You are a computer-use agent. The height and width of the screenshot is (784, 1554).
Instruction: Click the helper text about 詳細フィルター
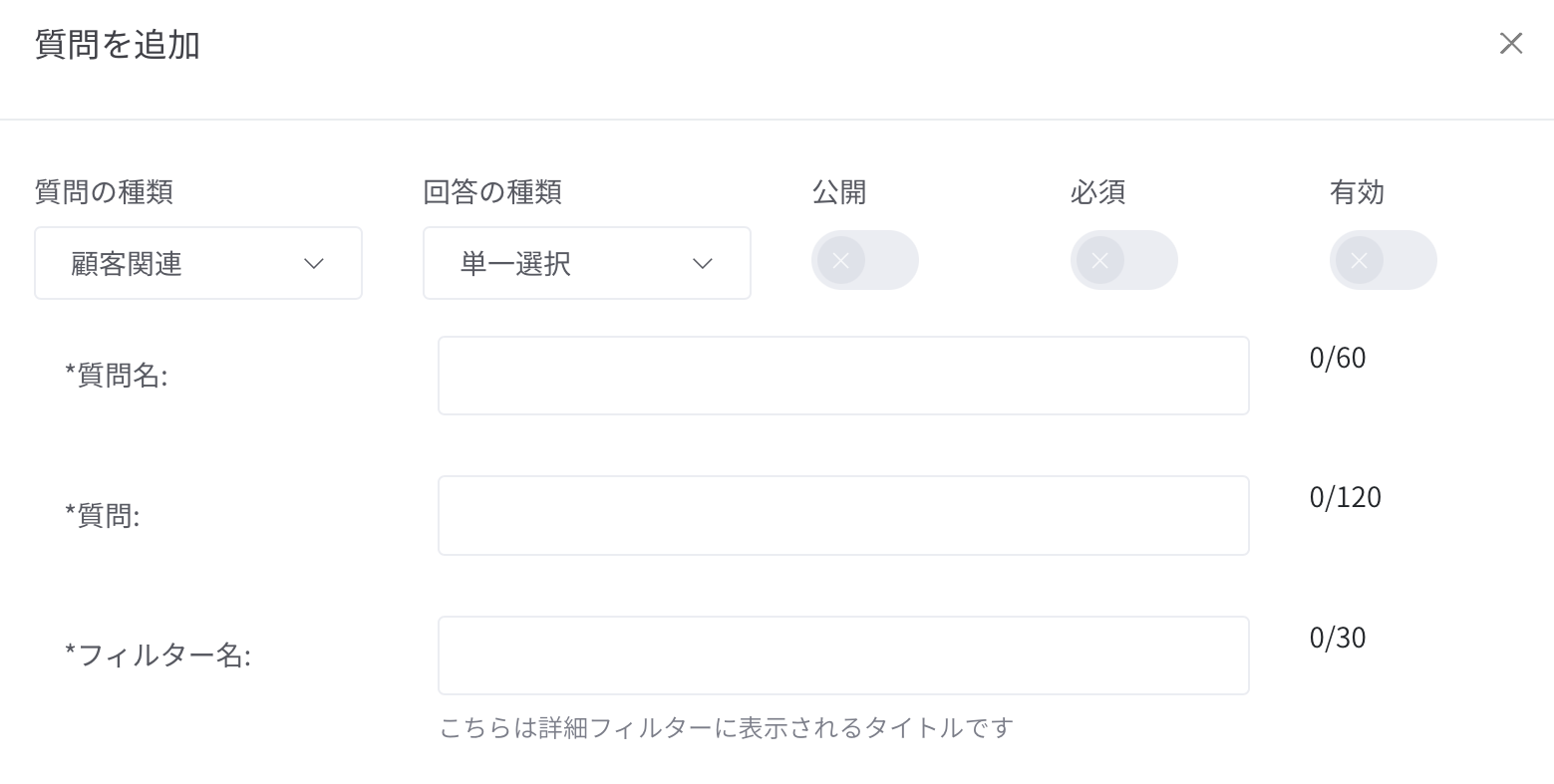click(727, 728)
